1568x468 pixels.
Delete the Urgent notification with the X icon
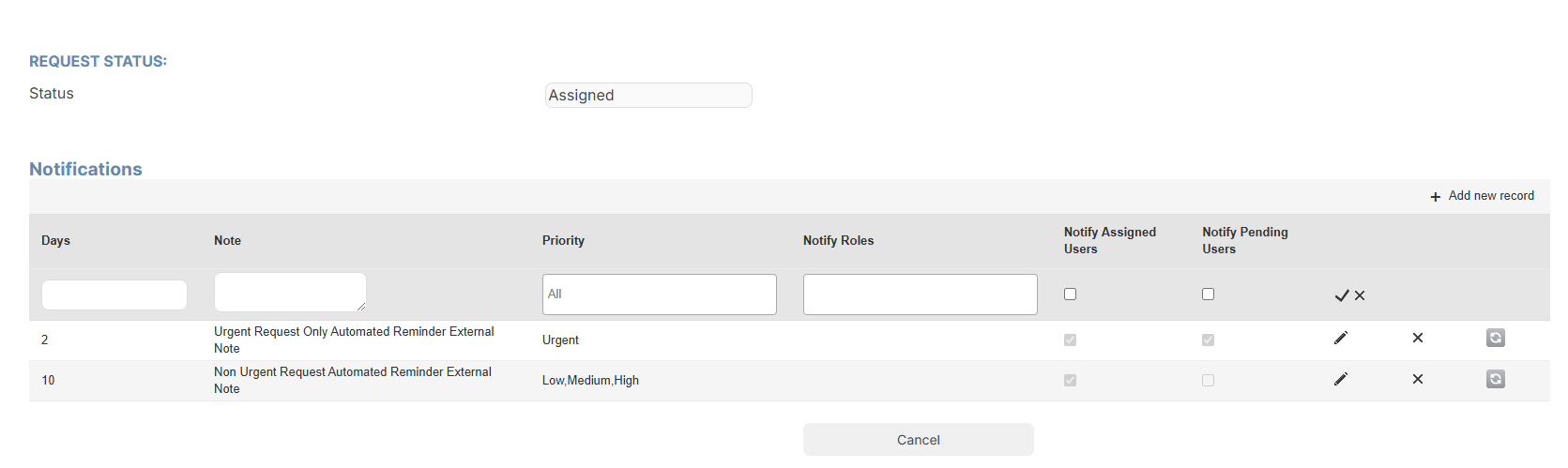point(1418,338)
